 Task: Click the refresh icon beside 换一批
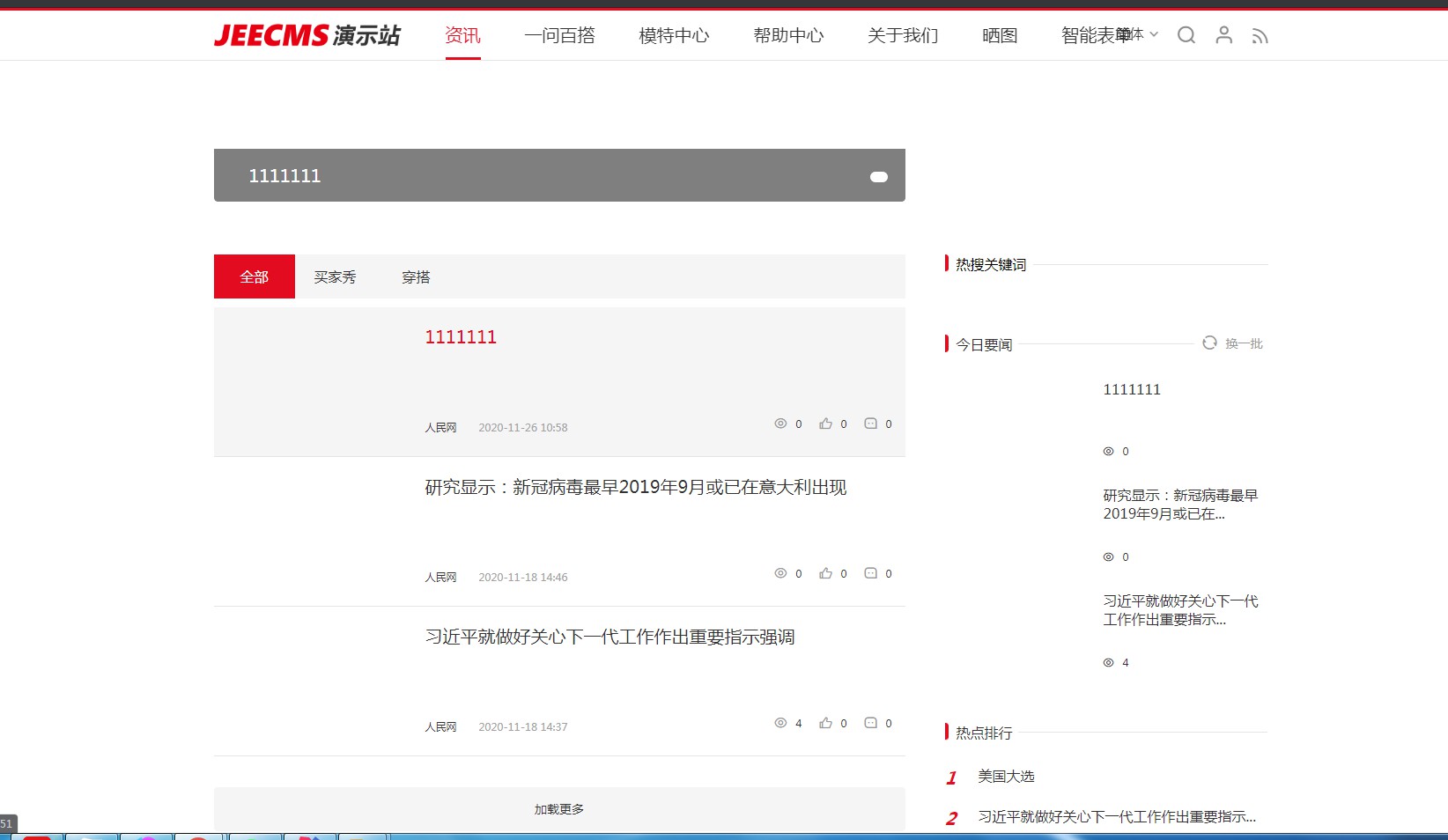pos(1209,343)
